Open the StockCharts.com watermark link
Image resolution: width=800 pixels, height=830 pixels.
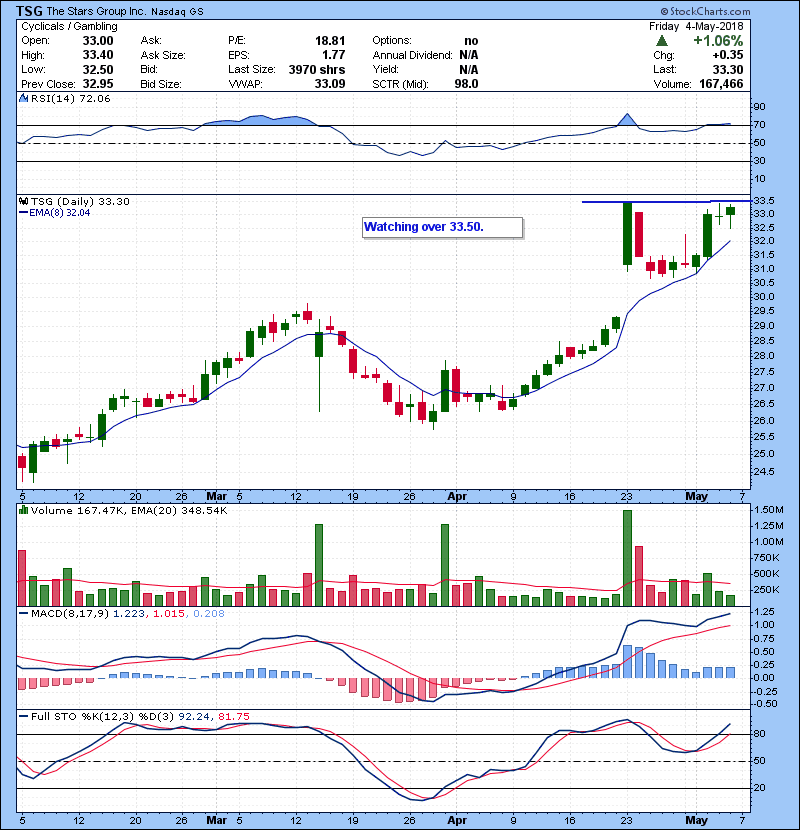(x=705, y=11)
